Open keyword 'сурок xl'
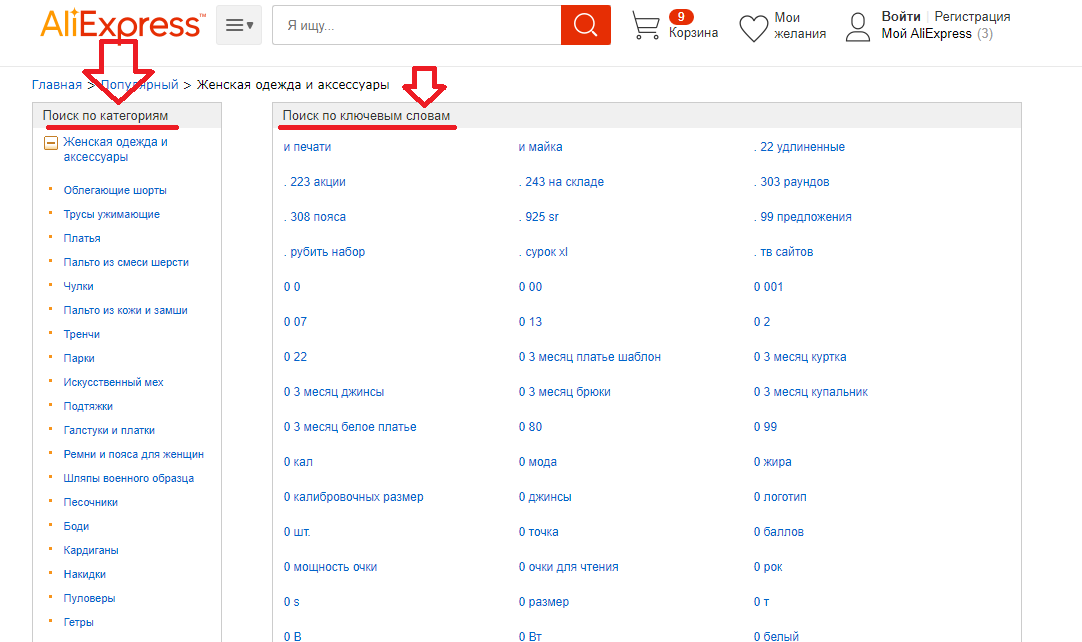Screen dimensions: 1082x642 (x=543, y=252)
